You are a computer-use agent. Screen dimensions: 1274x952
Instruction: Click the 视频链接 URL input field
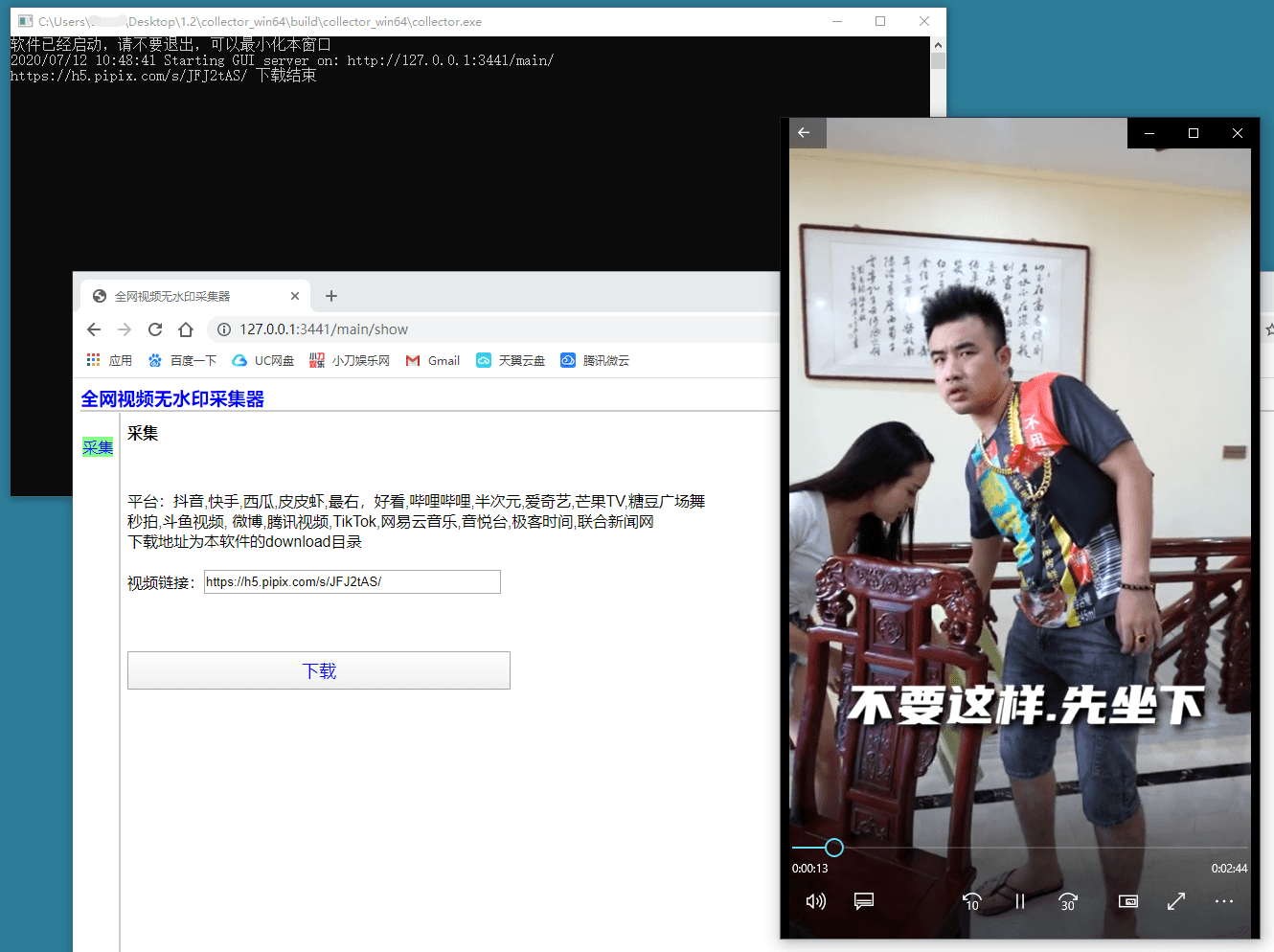(x=352, y=581)
